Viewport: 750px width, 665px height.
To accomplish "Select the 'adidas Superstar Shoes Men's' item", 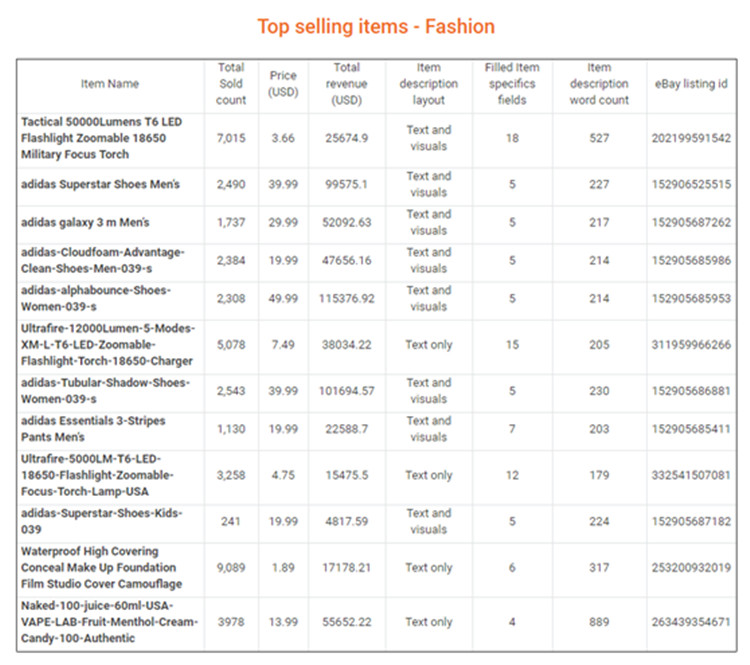I will click(x=100, y=184).
